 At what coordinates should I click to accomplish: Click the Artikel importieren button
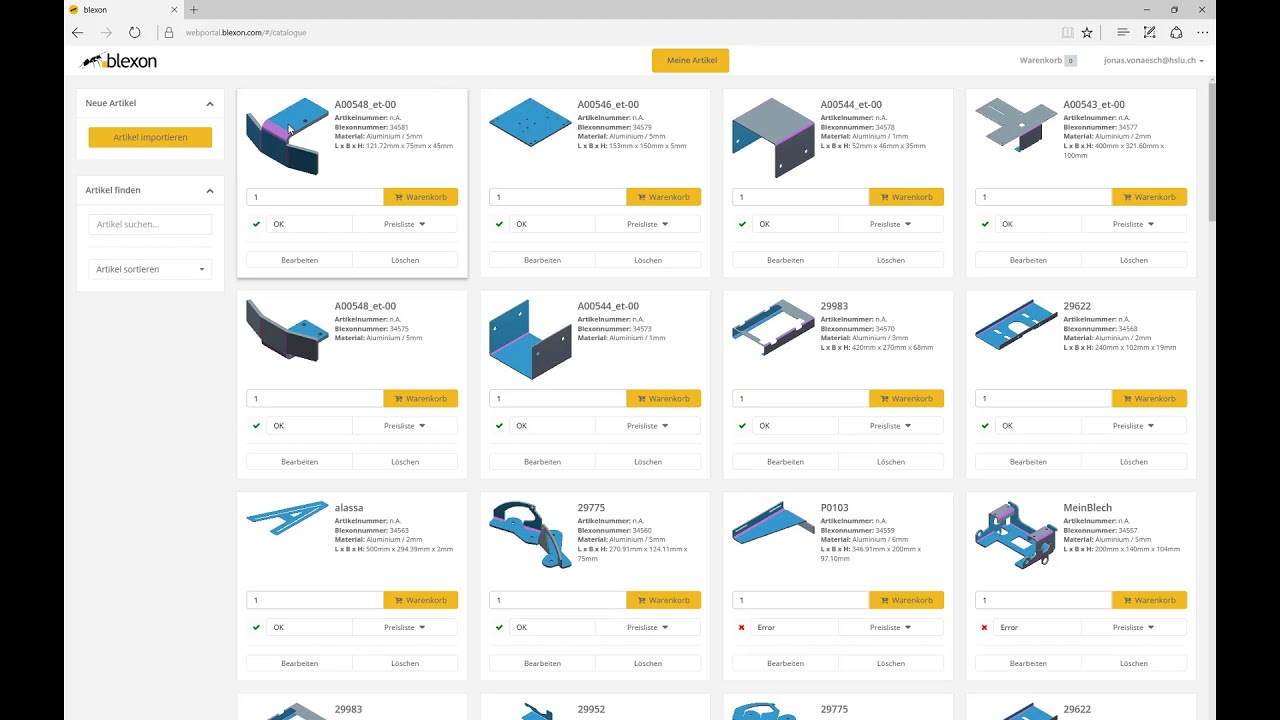150,137
